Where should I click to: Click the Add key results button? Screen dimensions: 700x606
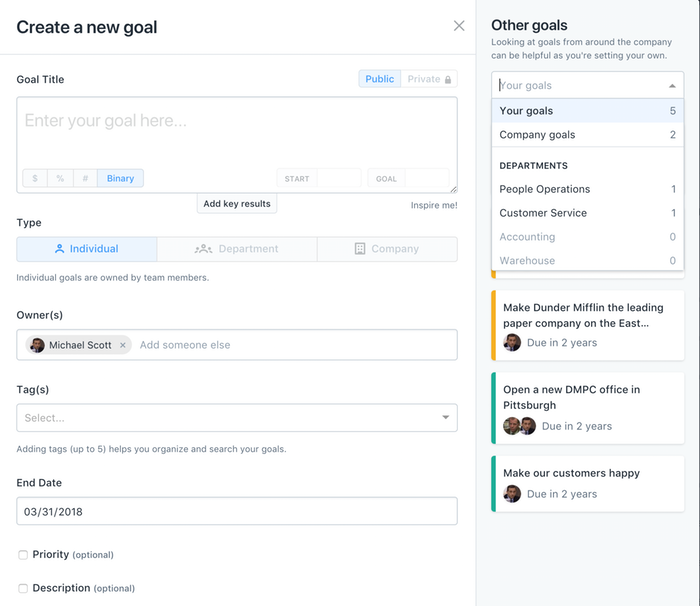point(237,204)
